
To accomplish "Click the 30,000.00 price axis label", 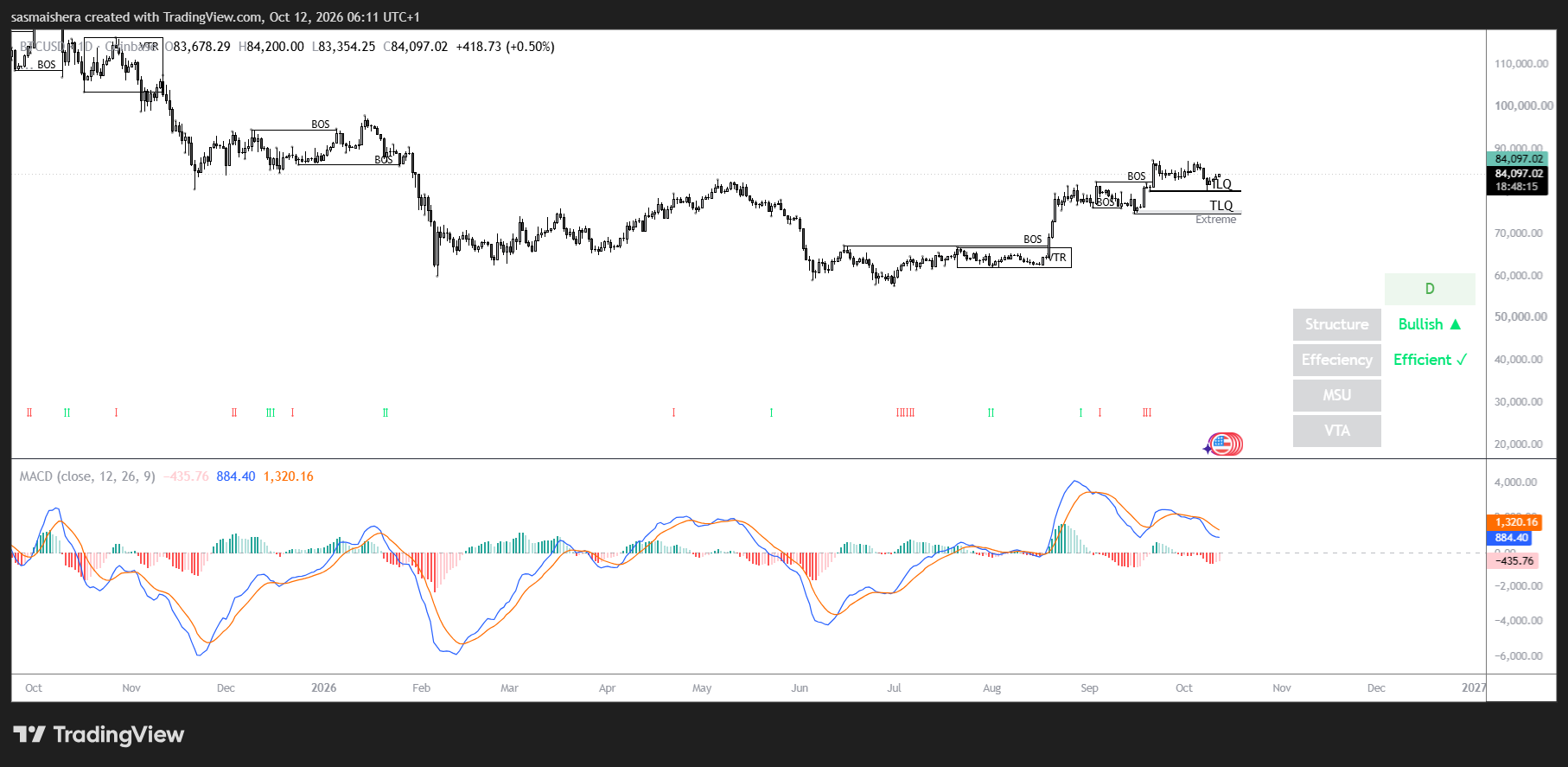I will point(1519,402).
